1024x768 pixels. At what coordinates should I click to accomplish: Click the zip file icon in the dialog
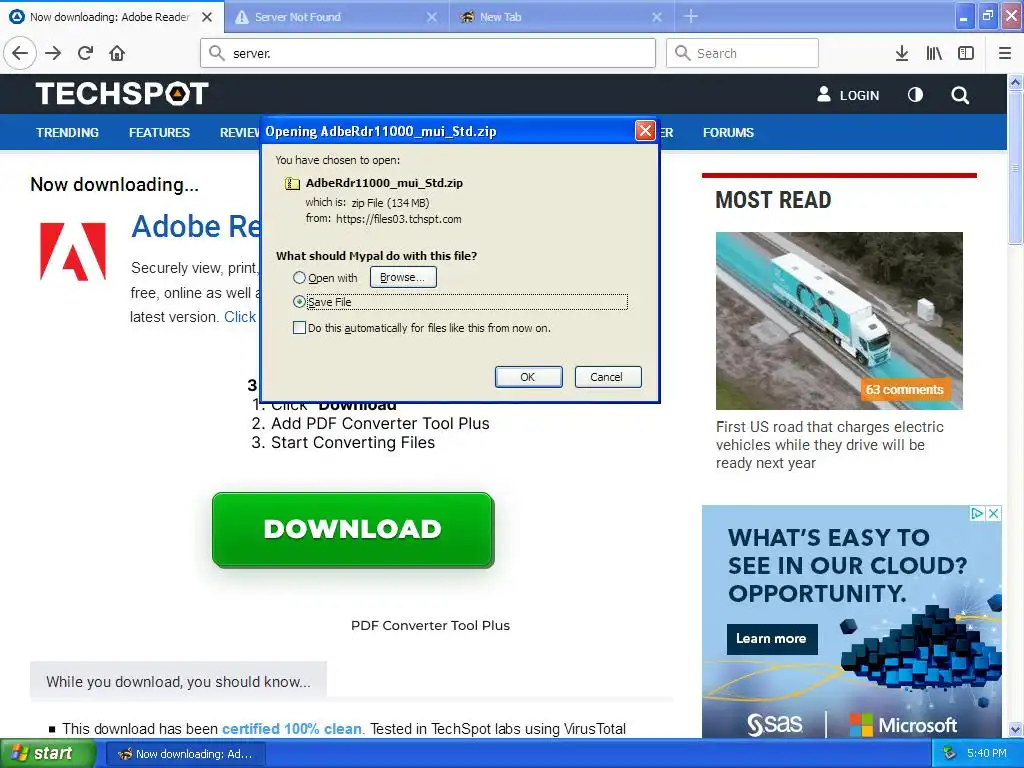tap(292, 184)
